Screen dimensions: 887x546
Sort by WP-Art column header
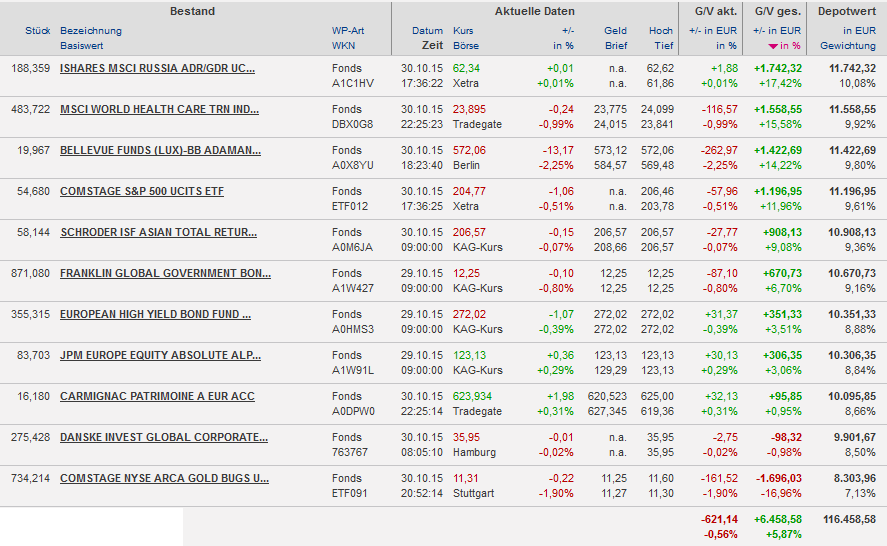348,31
